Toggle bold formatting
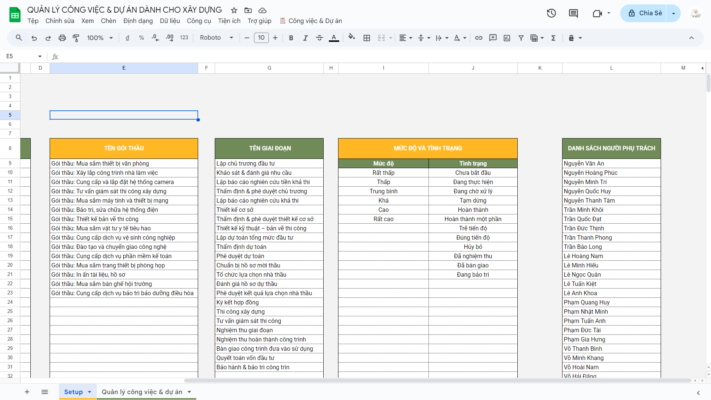This screenshot has height=400, width=711. [290, 38]
